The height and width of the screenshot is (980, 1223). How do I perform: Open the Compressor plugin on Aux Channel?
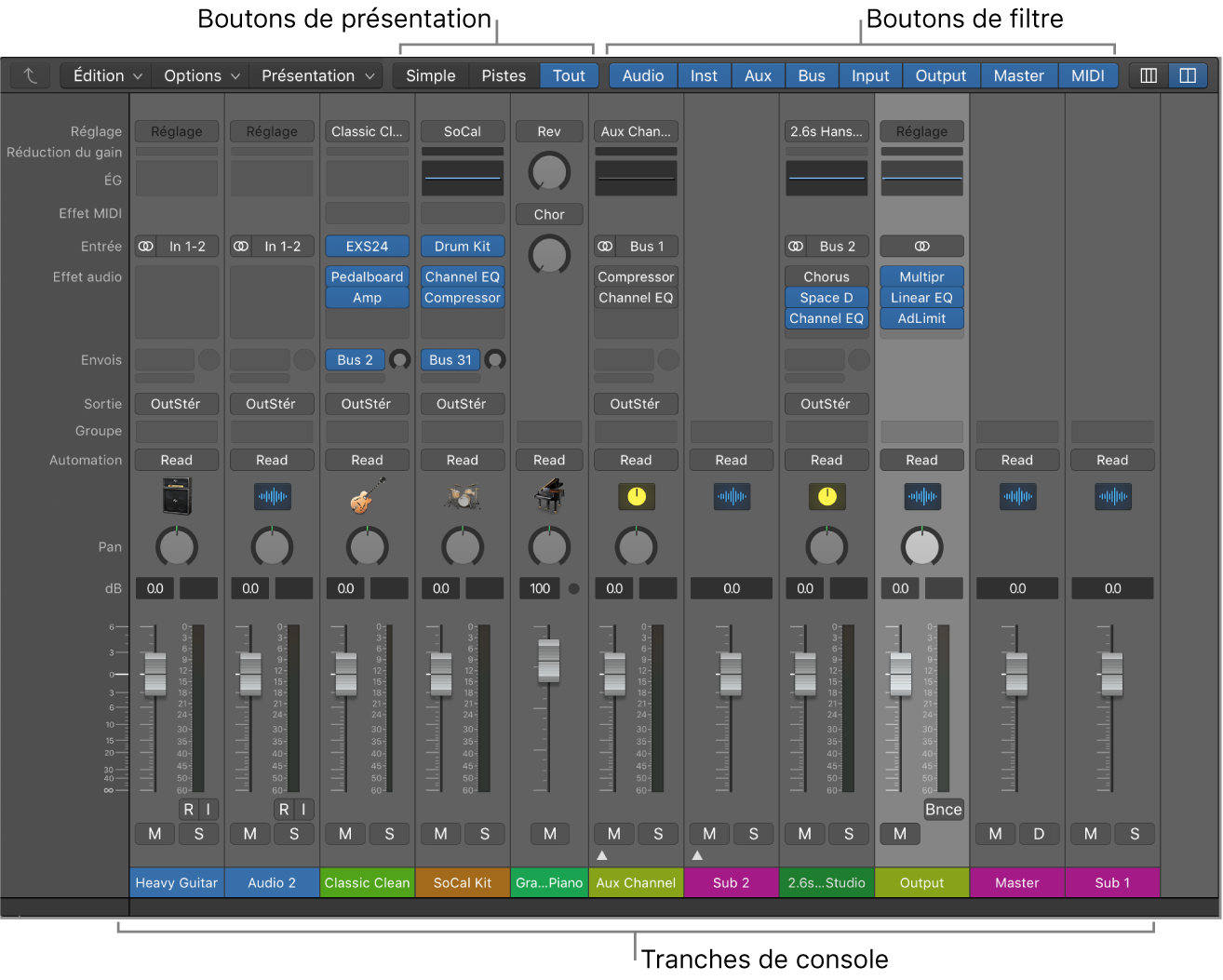coord(636,276)
